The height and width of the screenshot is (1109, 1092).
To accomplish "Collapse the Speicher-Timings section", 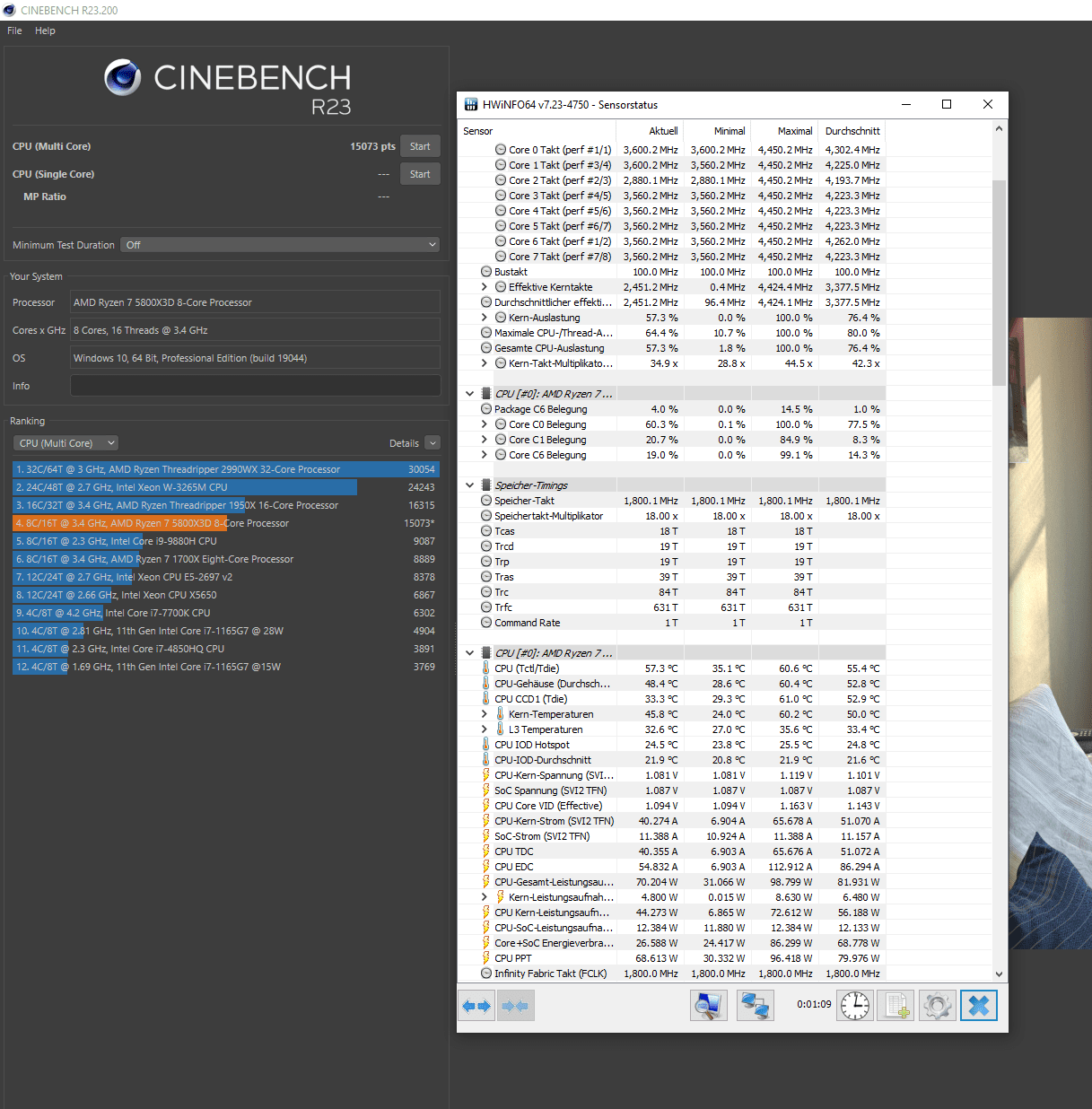I will point(469,485).
